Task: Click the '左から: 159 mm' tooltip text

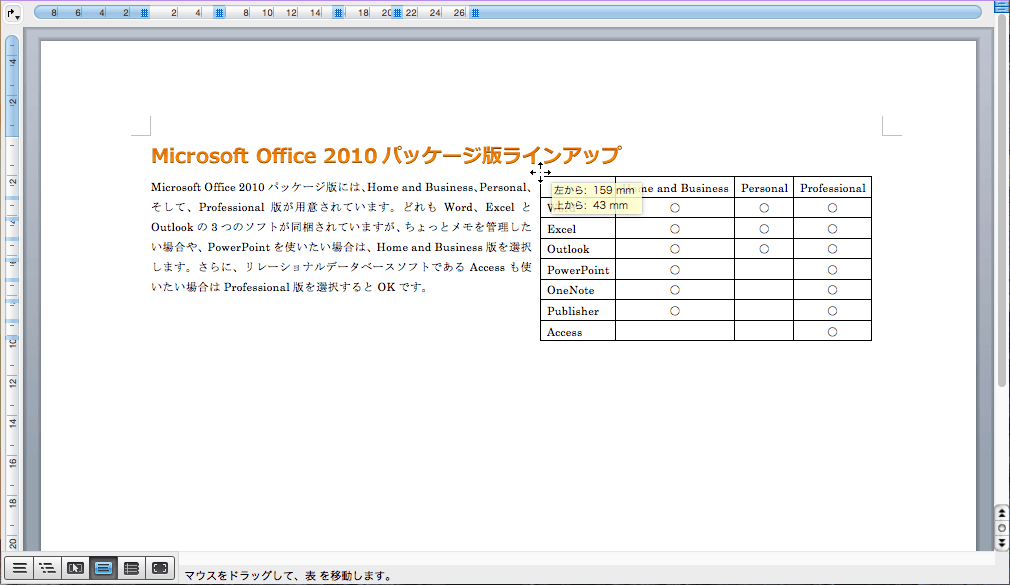Action: (x=594, y=190)
